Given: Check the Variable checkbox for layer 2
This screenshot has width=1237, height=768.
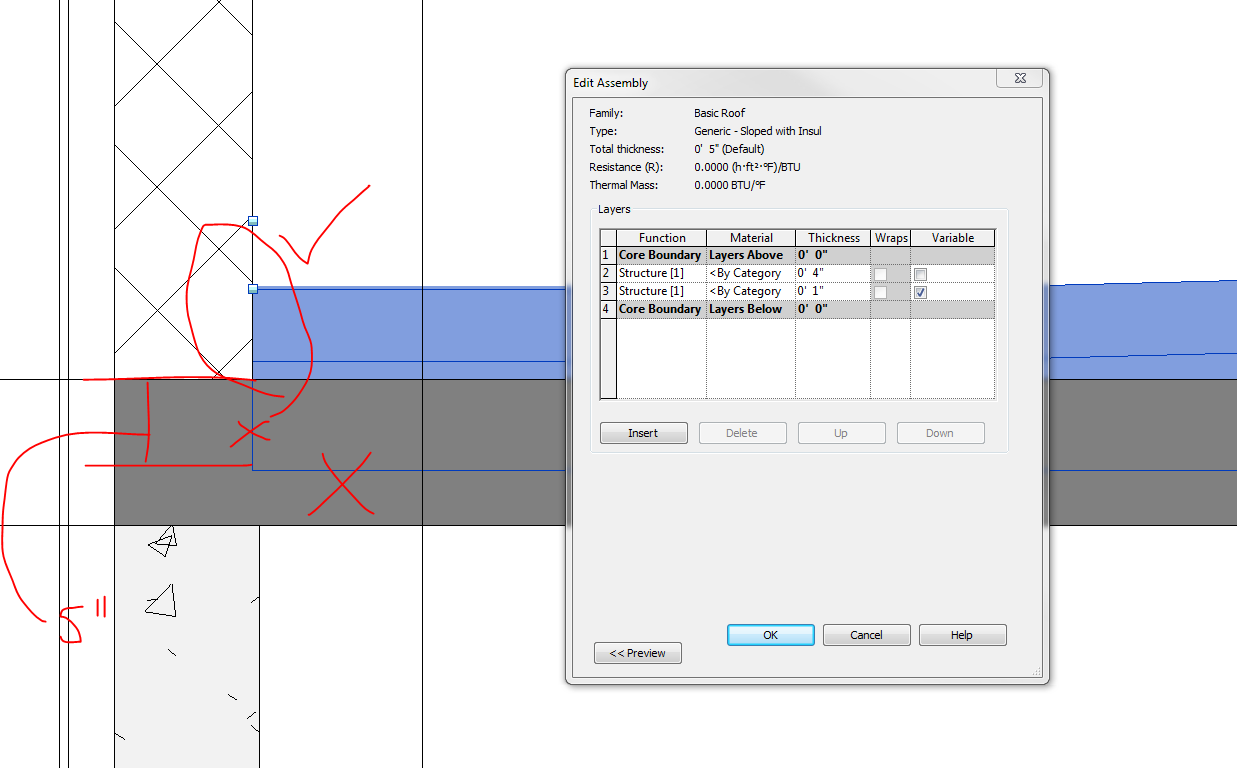Looking at the screenshot, I should 920,273.
